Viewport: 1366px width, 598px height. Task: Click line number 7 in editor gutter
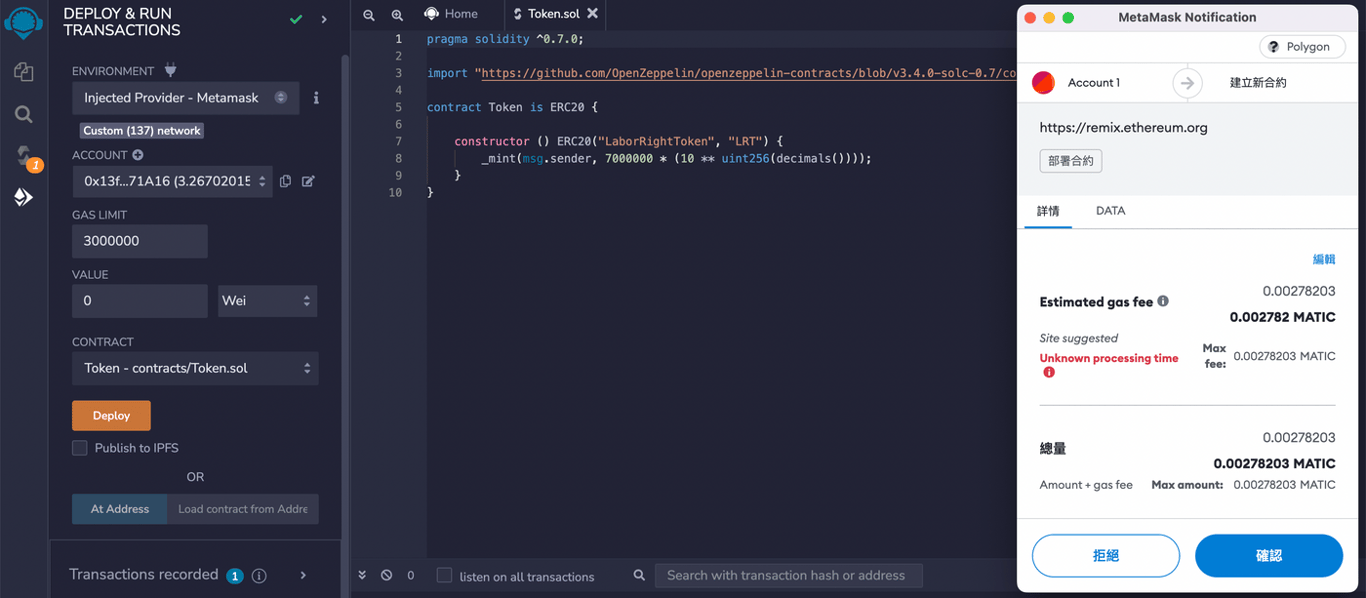tap(398, 141)
